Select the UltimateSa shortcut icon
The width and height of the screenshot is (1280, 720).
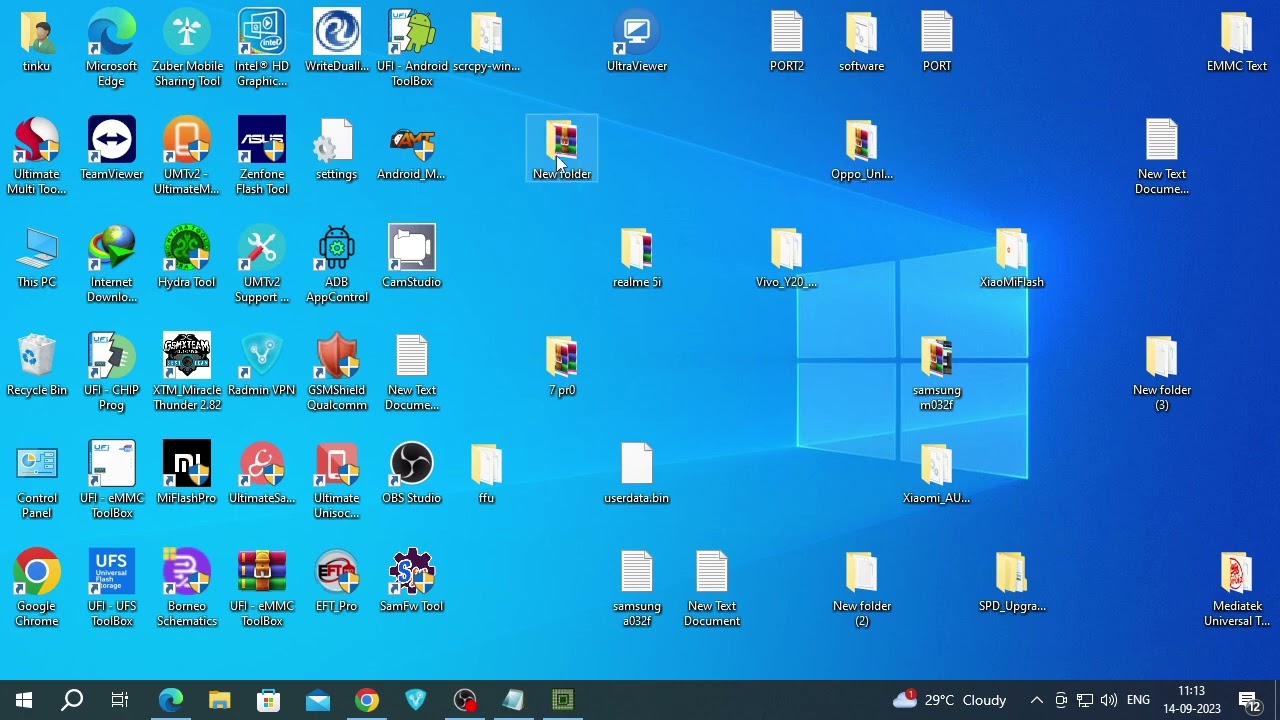tap(262, 474)
